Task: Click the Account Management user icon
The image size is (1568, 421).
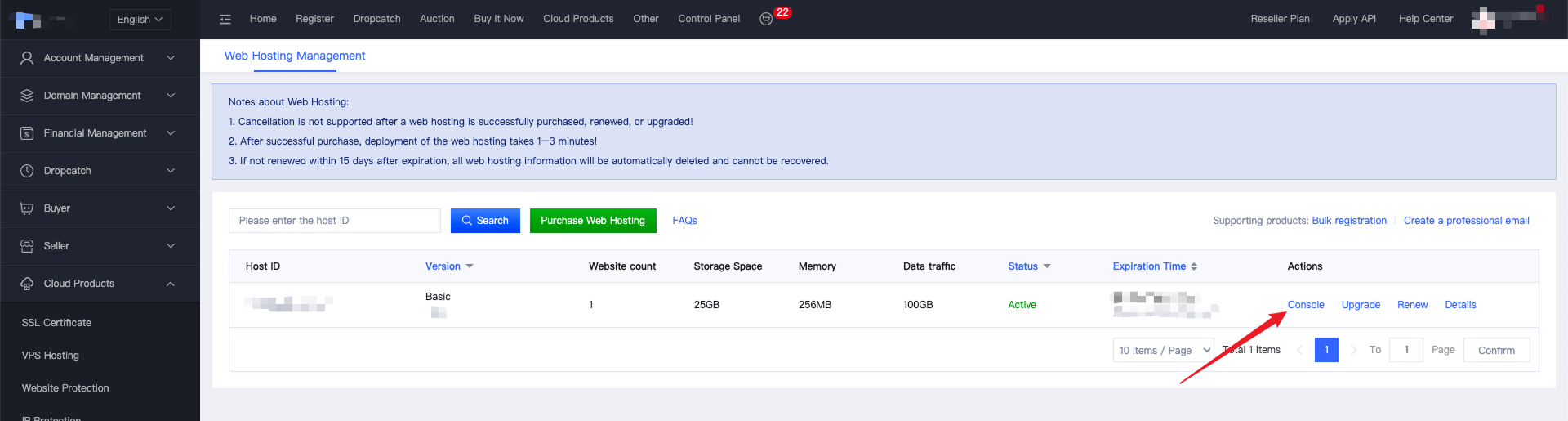Action: point(27,58)
